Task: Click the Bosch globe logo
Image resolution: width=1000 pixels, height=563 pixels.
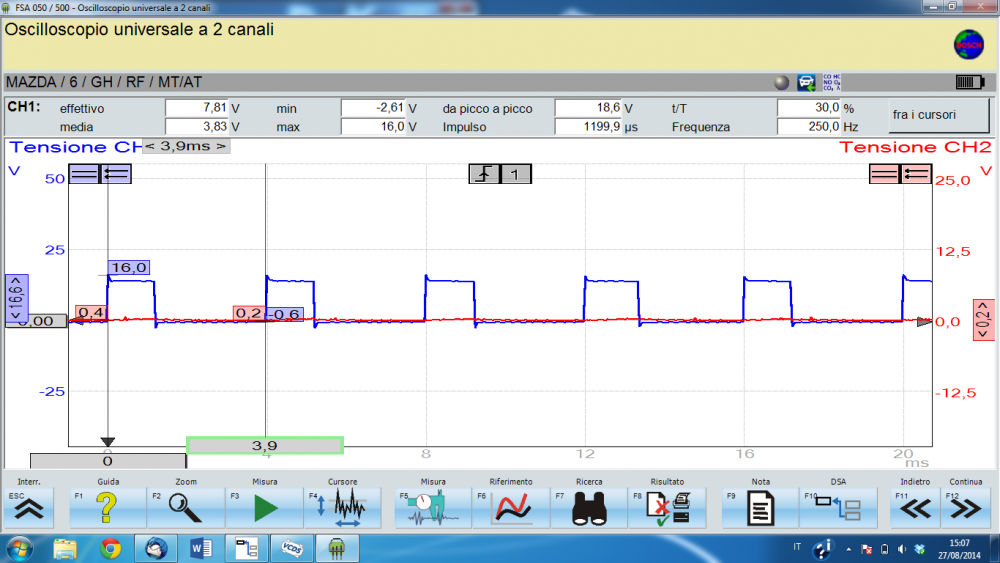Action: click(968, 45)
